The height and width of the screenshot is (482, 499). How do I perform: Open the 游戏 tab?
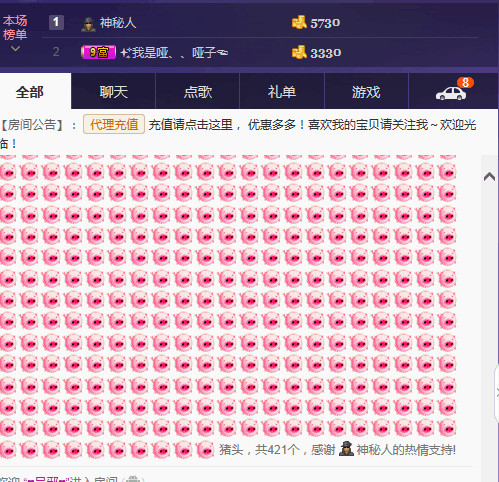[x=366, y=91]
